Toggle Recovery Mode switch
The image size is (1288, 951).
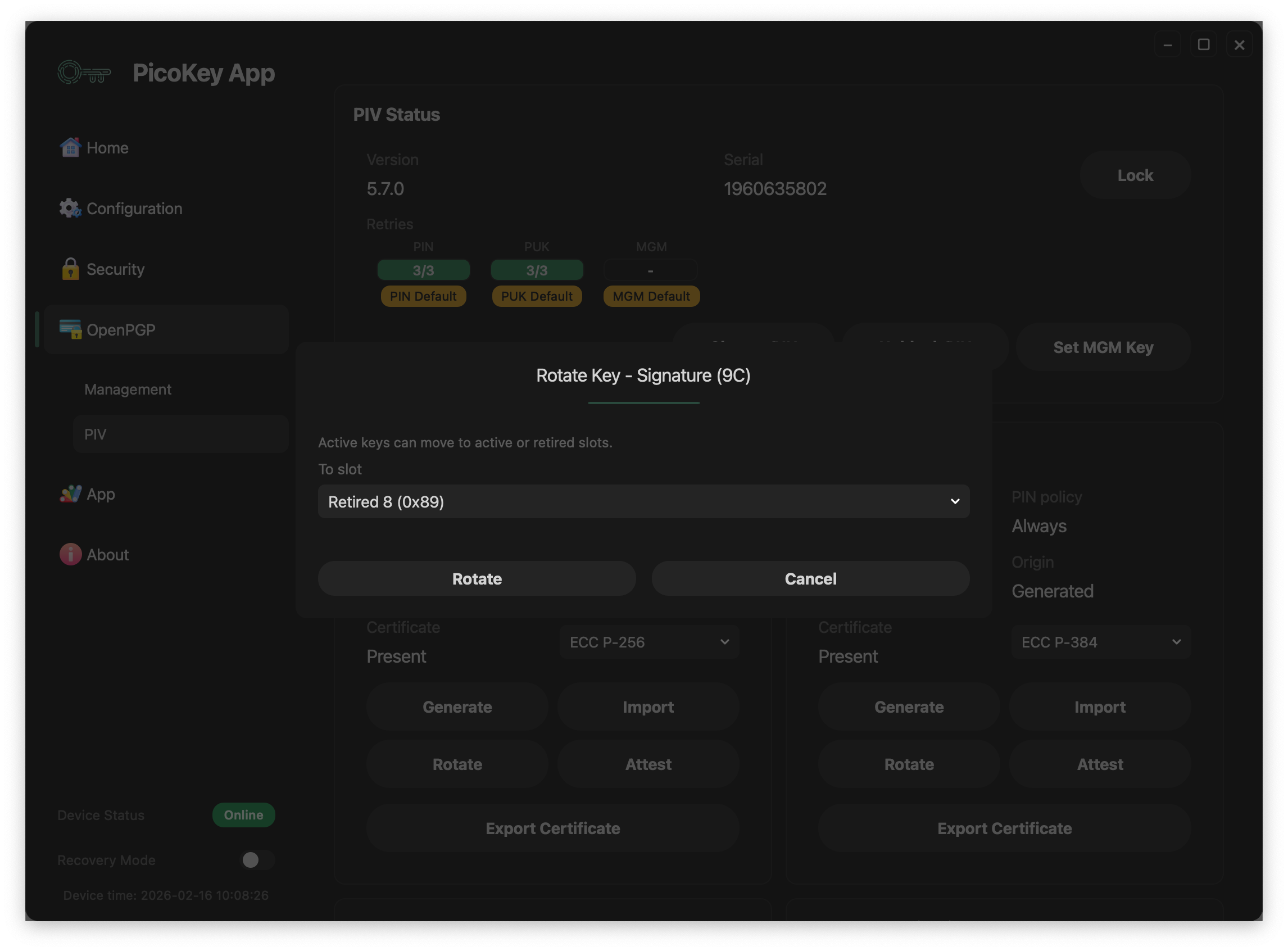[257, 860]
